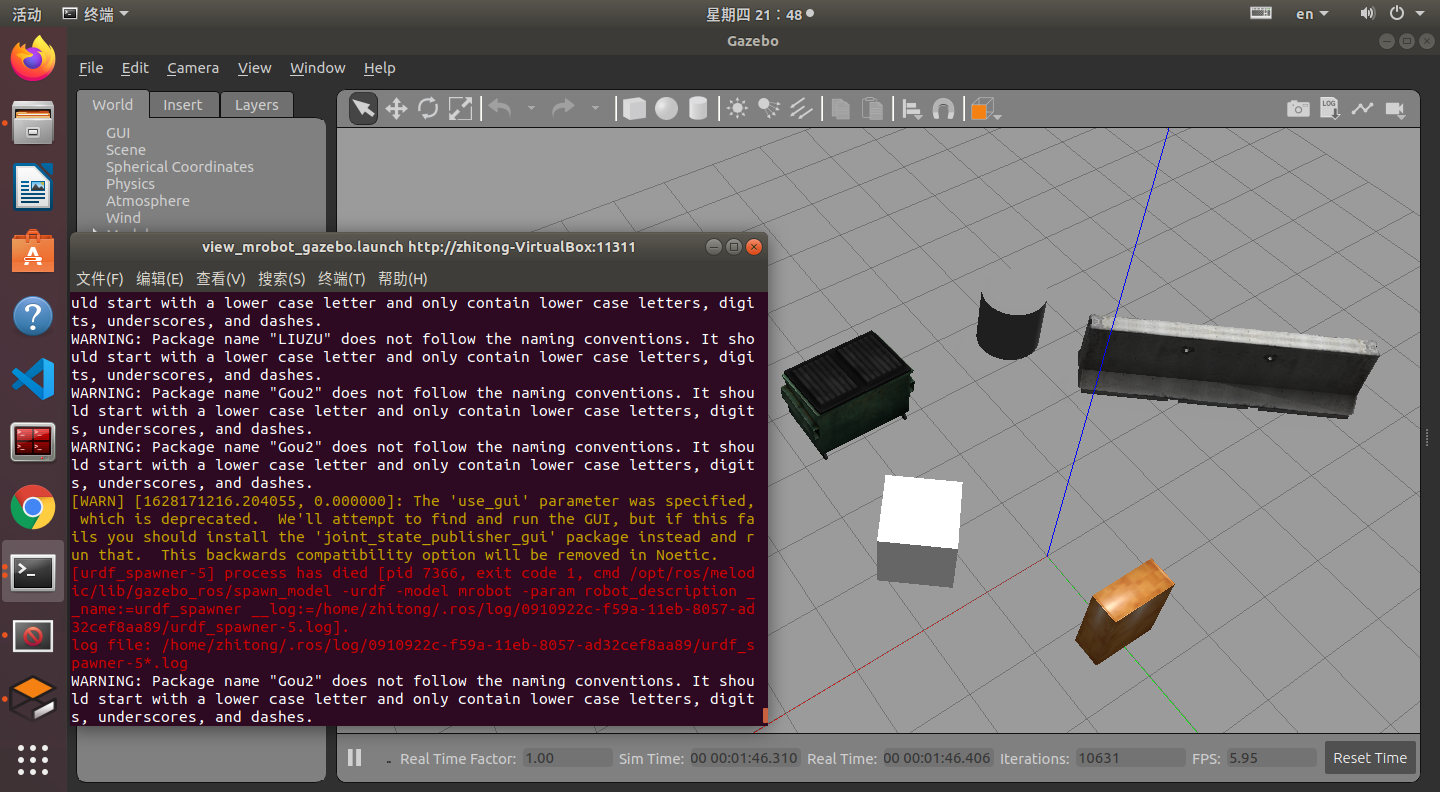
Task: Select the Translate mode tool
Action: (396, 109)
